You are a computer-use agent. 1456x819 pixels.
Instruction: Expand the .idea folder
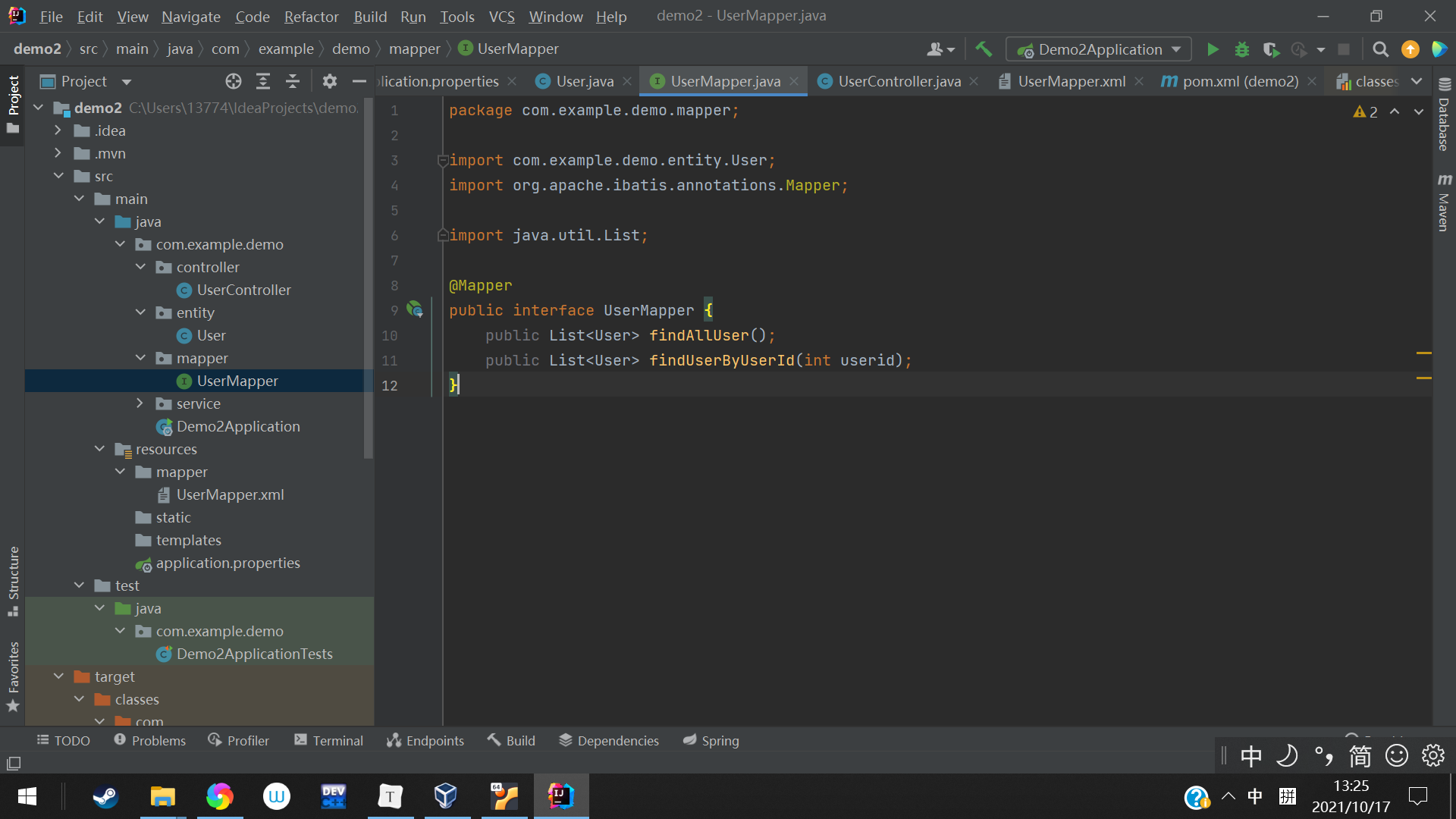click(x=58, y=130)
